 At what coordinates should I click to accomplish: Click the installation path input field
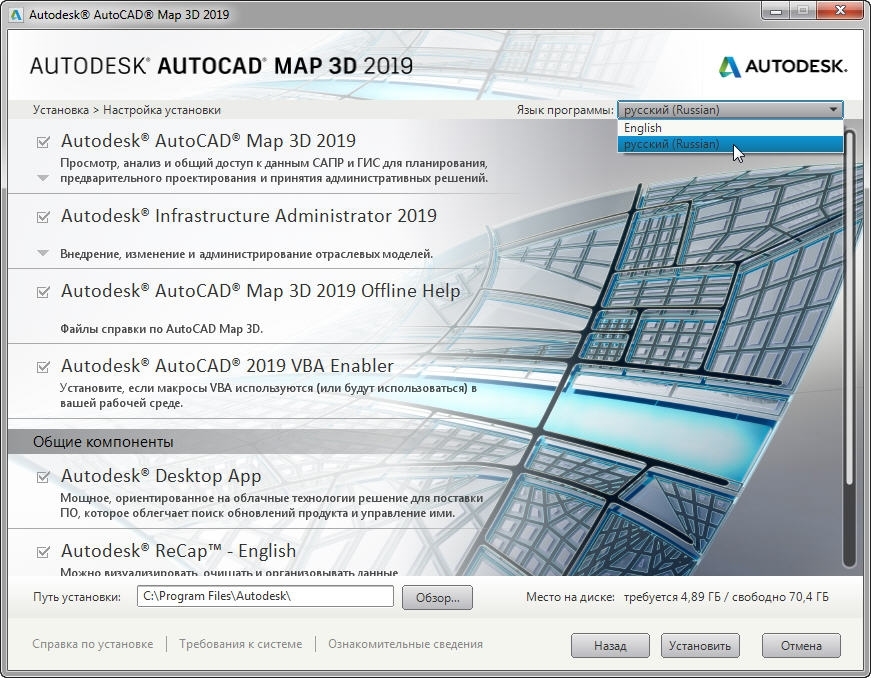coord(265,596)
